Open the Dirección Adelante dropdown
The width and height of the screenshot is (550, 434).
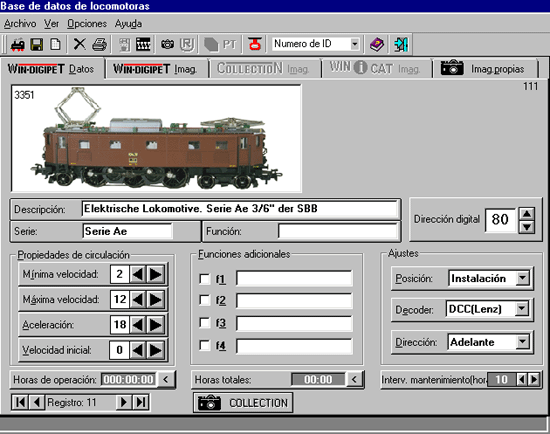(522, 341)
